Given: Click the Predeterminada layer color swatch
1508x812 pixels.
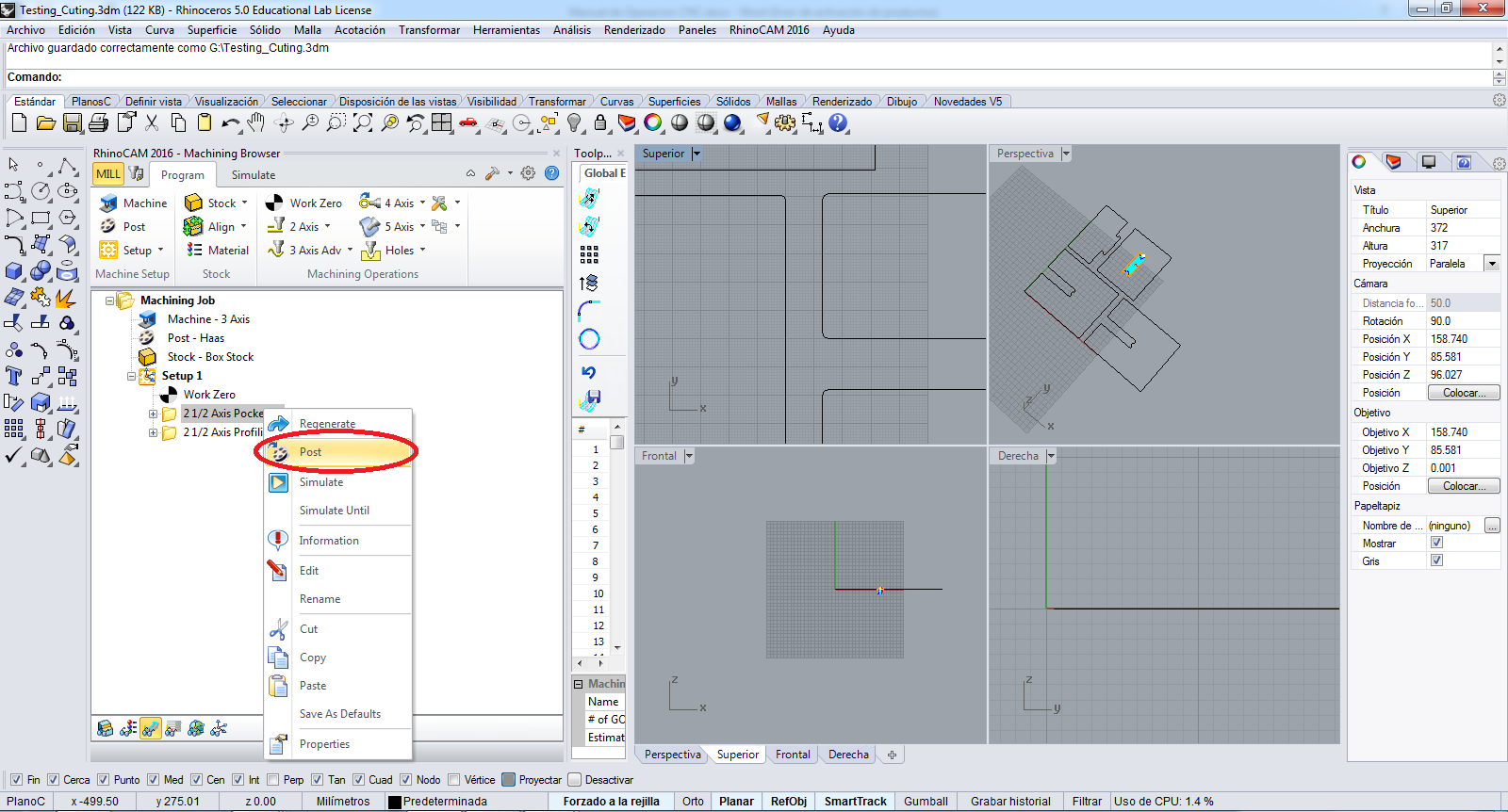Looking at the screenshot, I should [395, 802].
